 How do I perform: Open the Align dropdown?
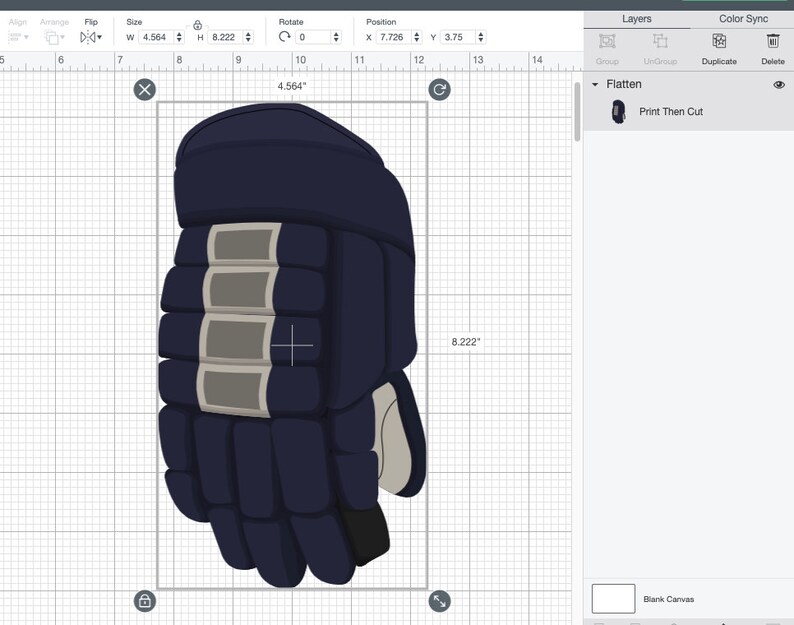18,37
